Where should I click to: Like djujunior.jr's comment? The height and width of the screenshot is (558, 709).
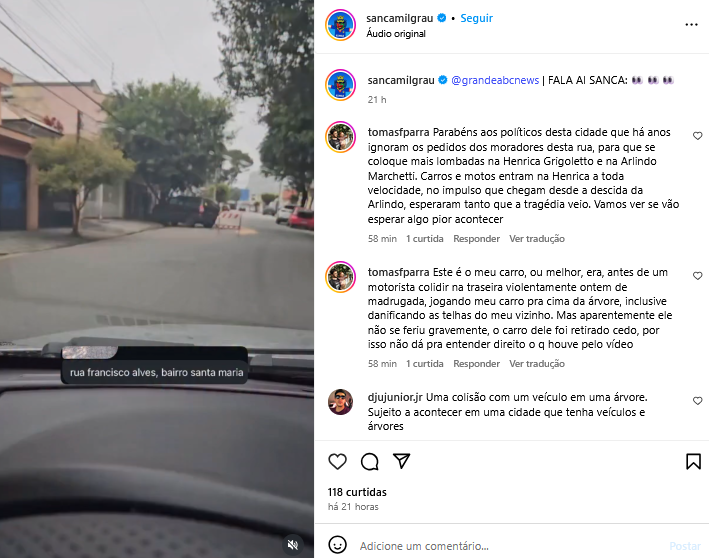click(x=697, y=401)
